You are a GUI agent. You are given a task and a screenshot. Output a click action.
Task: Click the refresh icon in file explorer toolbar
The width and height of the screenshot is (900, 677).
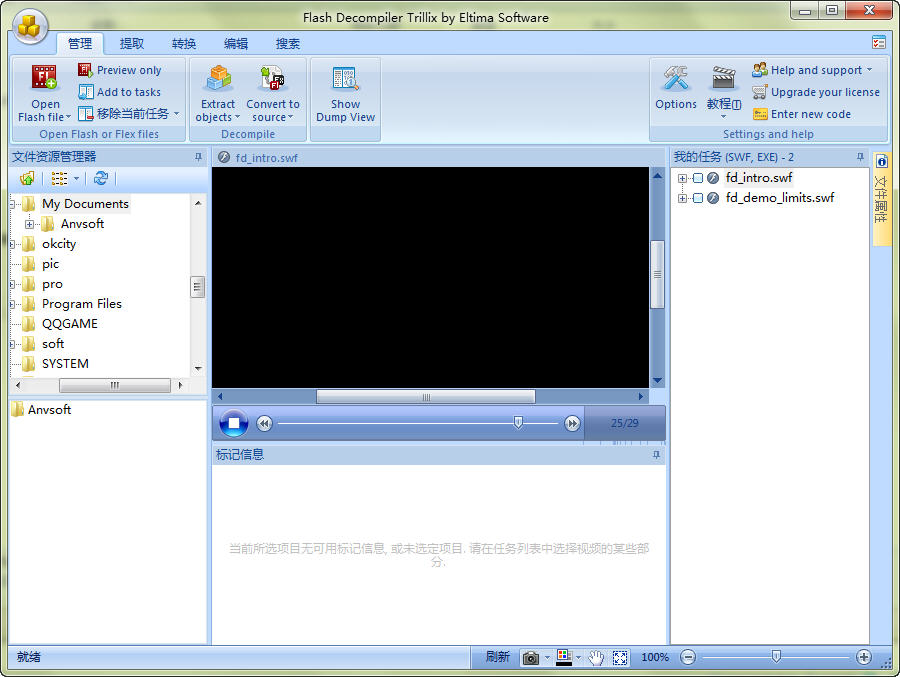click(x=100, y=178)
